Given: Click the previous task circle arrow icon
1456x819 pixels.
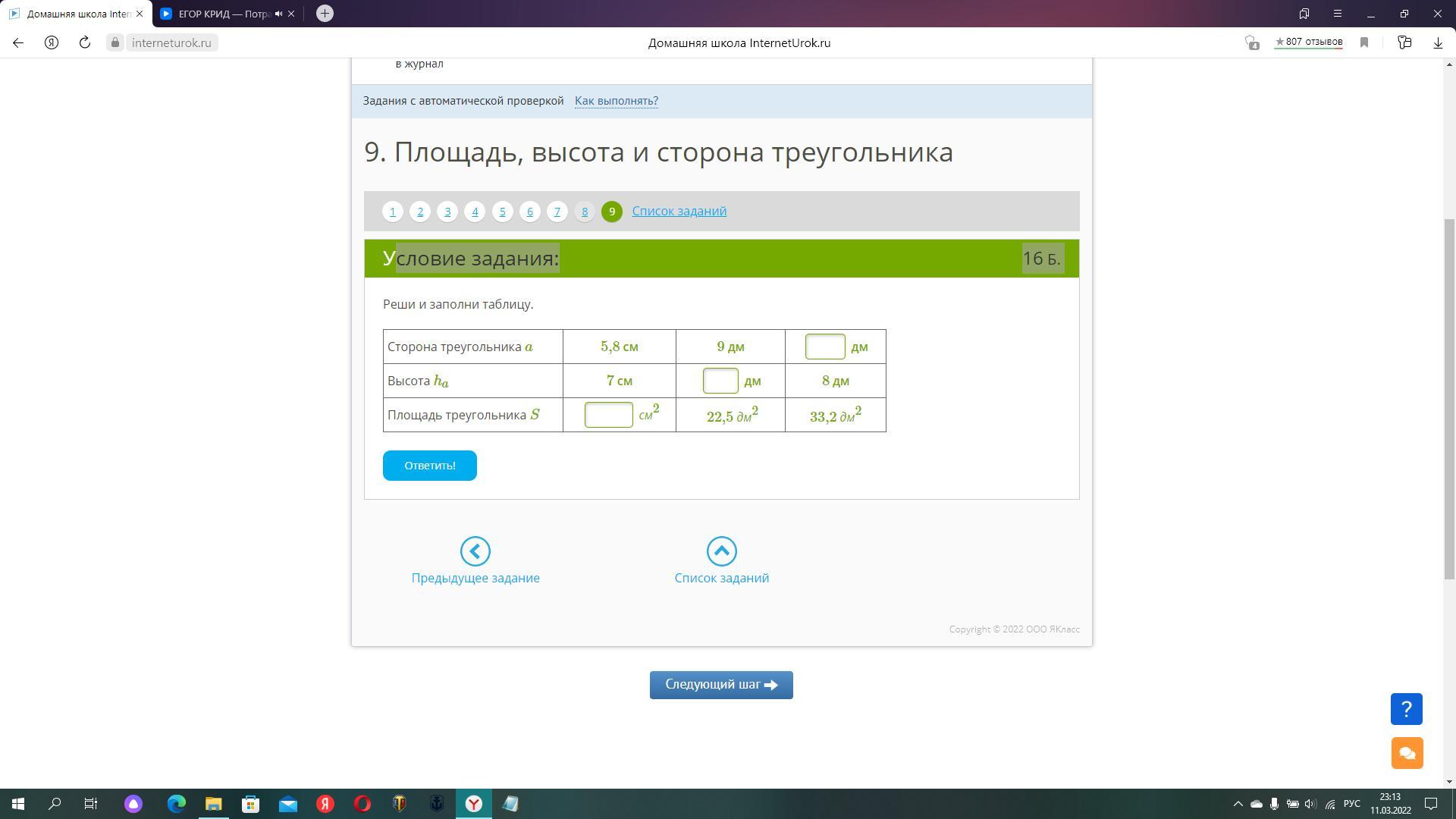Looking at the screenshot, I should coord(475,551).
